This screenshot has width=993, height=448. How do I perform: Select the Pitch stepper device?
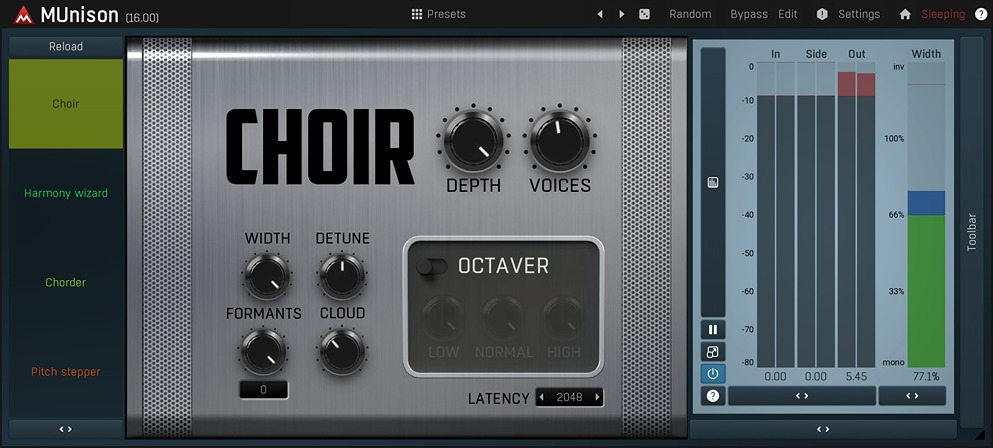click(66, 372)
